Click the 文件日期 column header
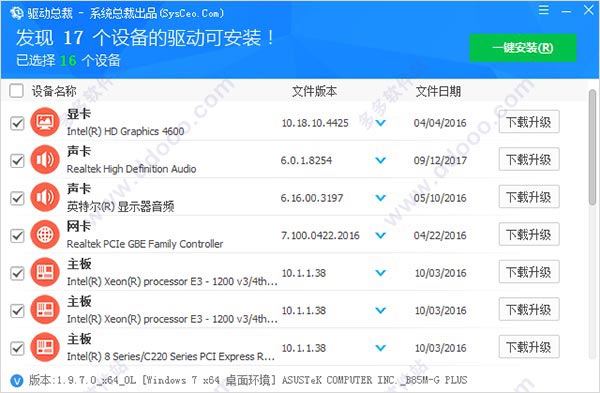 click(x=438, y=91)
